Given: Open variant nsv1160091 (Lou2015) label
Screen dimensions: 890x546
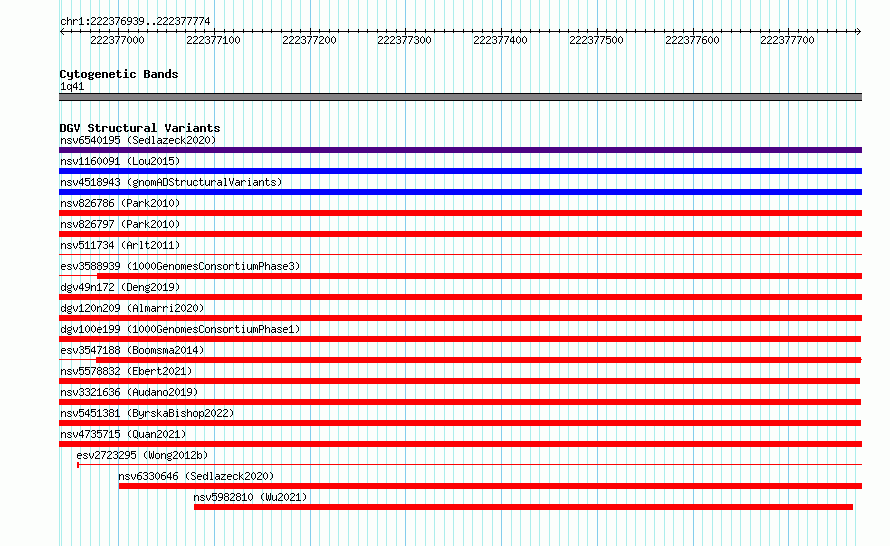Looking at the screenshot, I should click(x=120, y=161).
